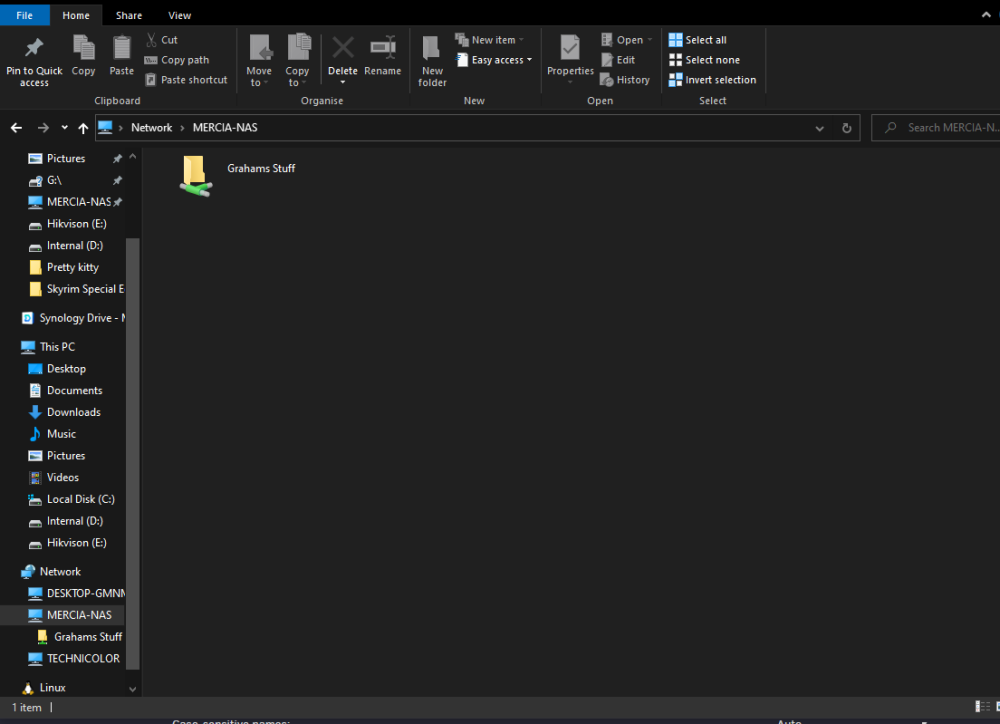Switch to details view icon
Image resolution: width=1000 pixels, height=724 pixels.
click(983, 707)
